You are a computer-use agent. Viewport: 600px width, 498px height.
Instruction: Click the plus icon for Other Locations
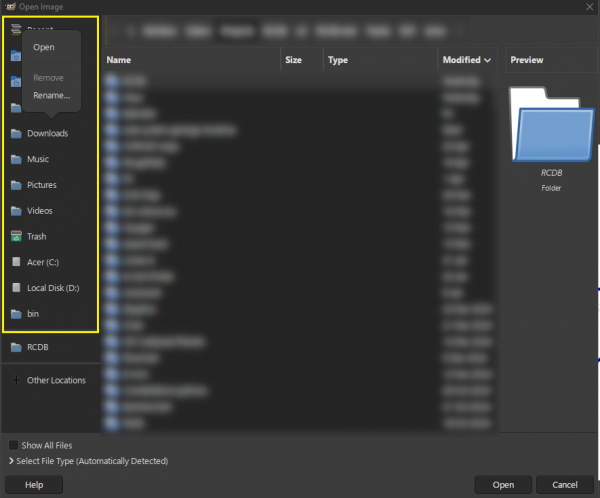click(16, 380)
